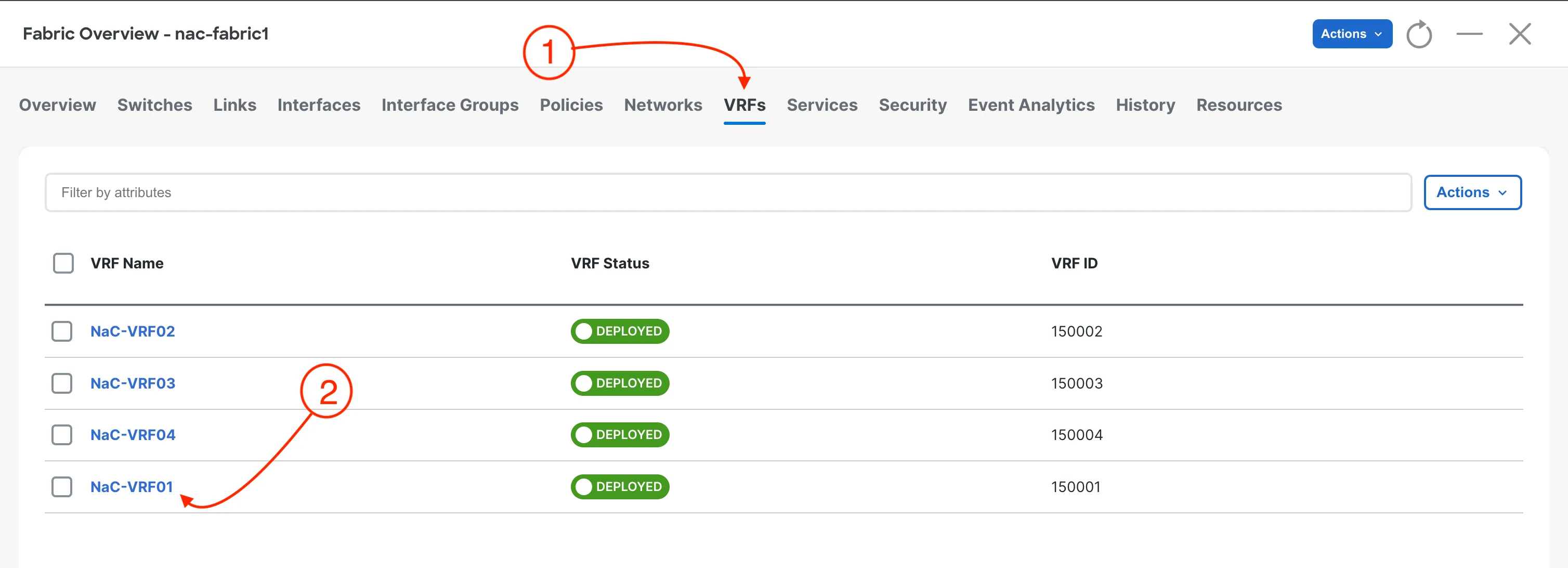This screenshot has width=1568, height=568.
Task: Switch to the Switches tab
Action: tap(154, 105)
